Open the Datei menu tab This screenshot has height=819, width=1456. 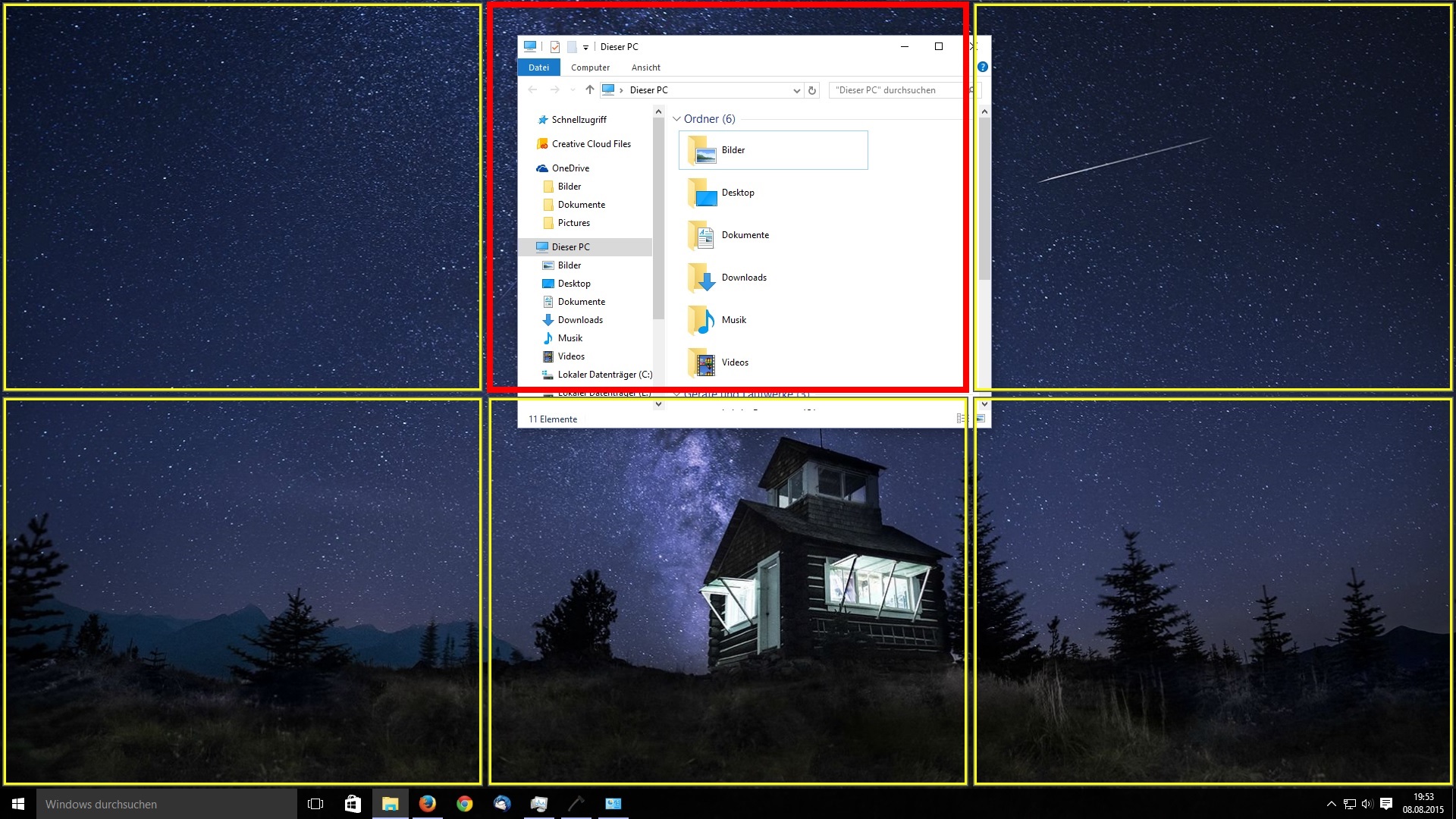click(x=538, y=67)
